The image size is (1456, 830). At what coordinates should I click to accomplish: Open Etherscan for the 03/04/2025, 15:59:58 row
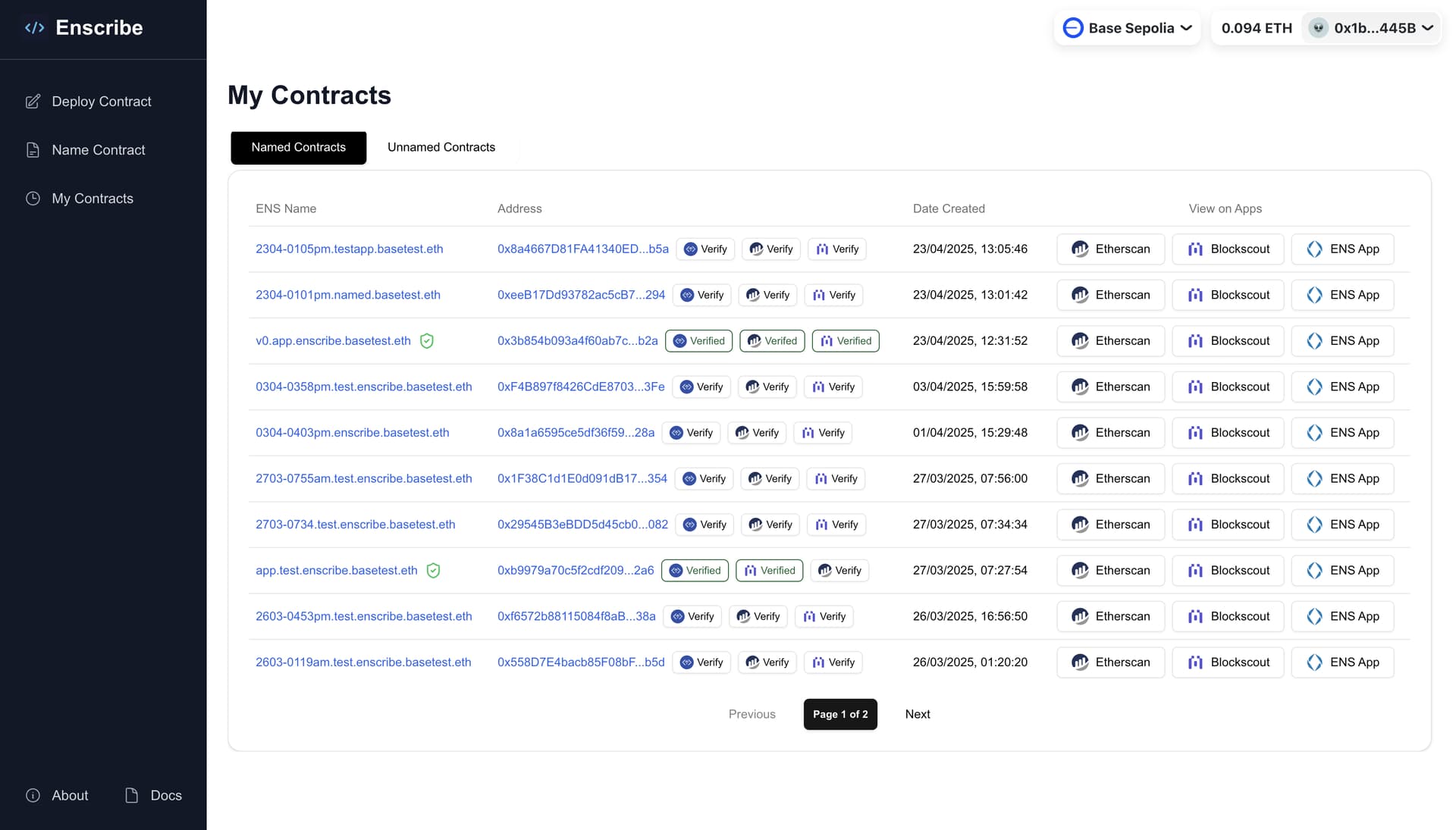click(1111, 387)
